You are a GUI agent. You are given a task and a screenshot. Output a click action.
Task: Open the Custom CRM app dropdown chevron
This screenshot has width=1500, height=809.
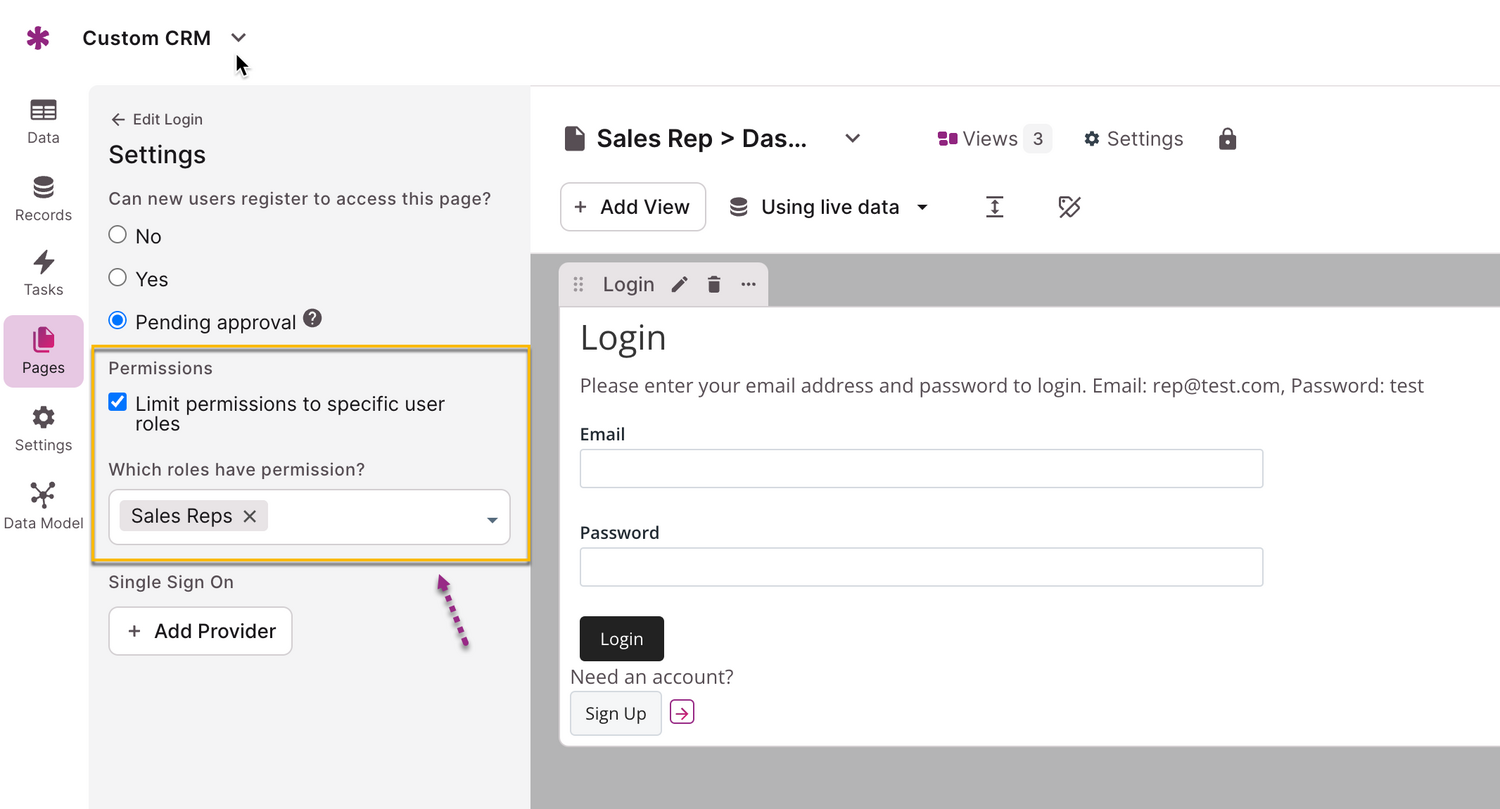click(x=238, y=38)
